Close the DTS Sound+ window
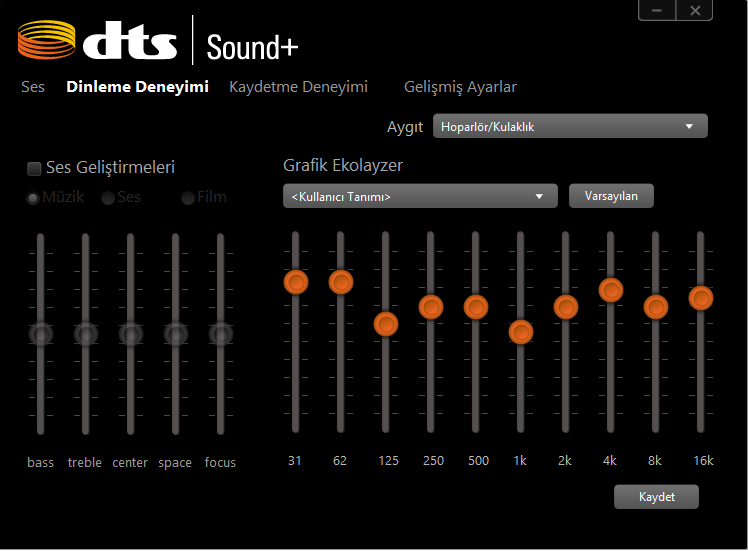Image resolution: width=748 pixels, height=551 pixels. 694,10
